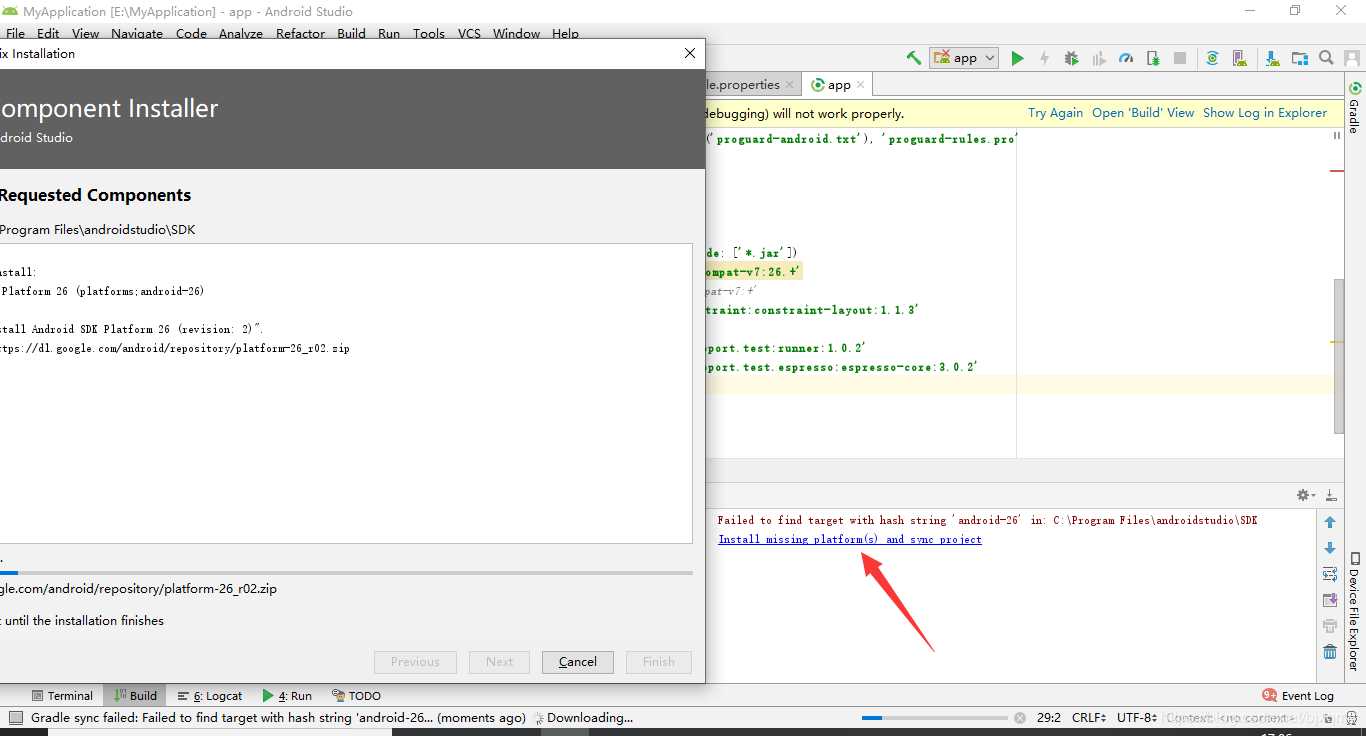
Task: Click the editor vertical scrollbar
Action: pyautogui.click(x=1339, y=356)
